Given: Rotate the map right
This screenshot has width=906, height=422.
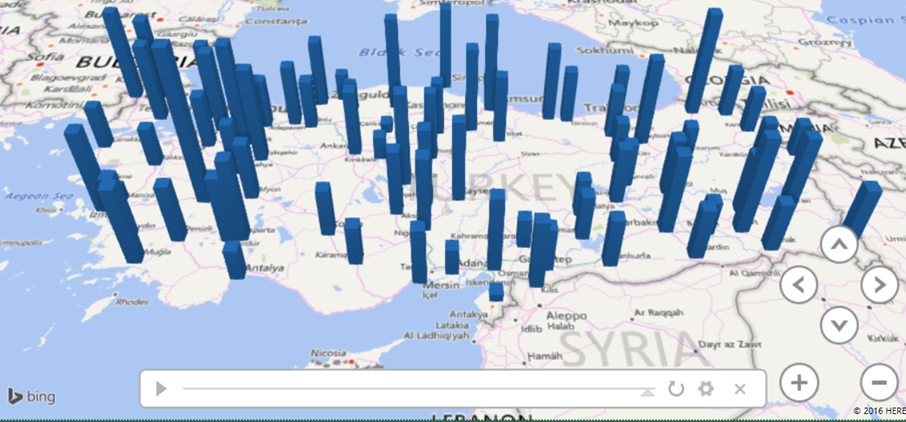Looking at the screenshot, I should click(x=879, y=285).
